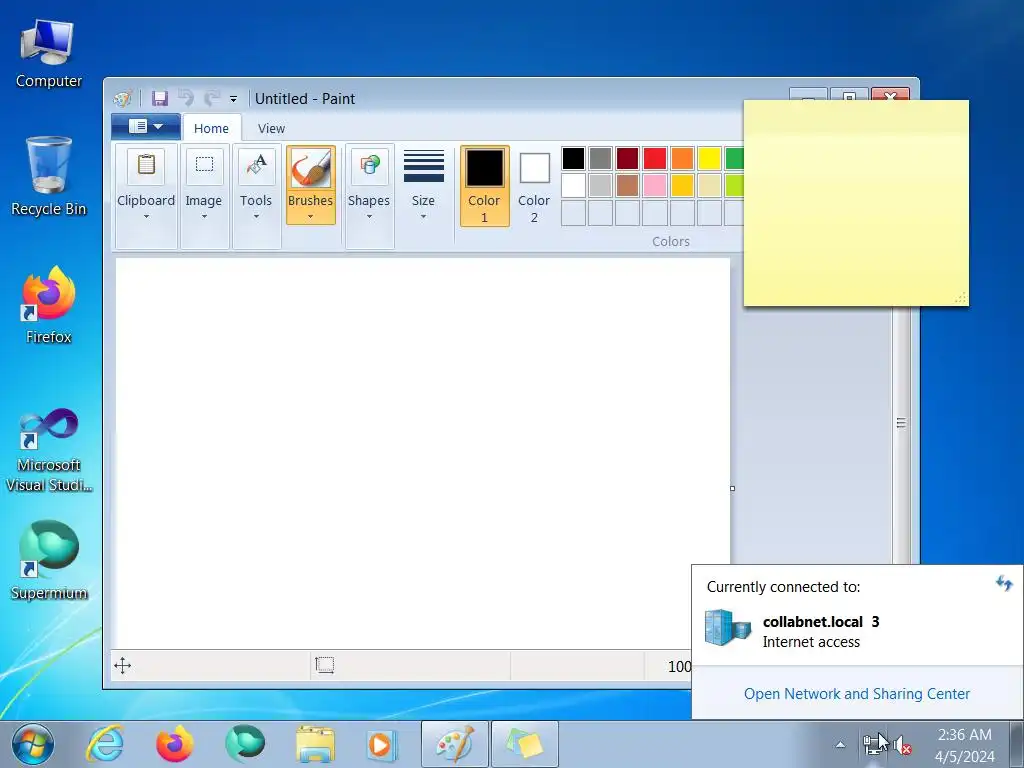1024x768 pixels.
Task: Click the white drawing canvas in Paint
Action: (423, 453)
